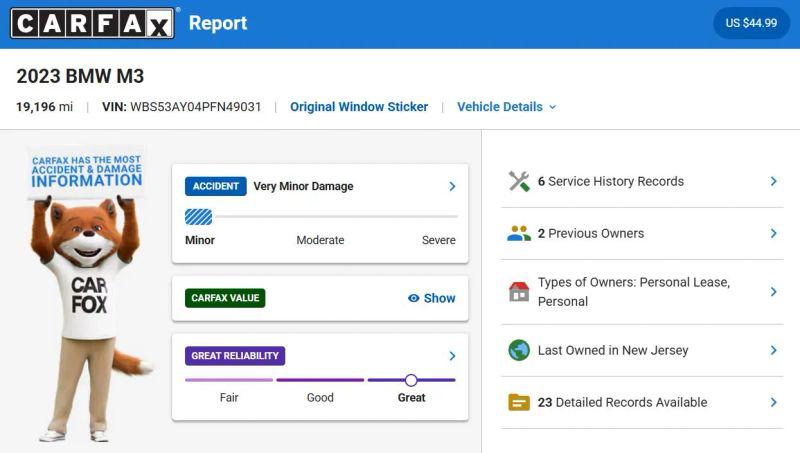Click '2 Previous Owners' text
This screenshot has height=453, width=800.
[x=591, y=234]
